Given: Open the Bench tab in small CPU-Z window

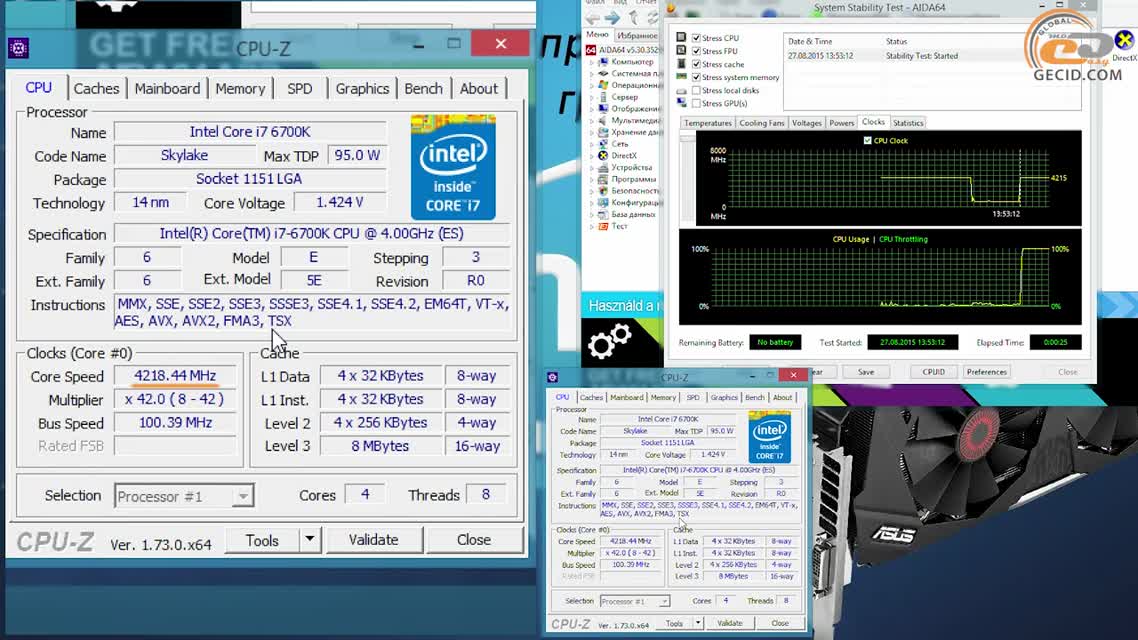Looking at the screenshot, I should coord(755,397).
